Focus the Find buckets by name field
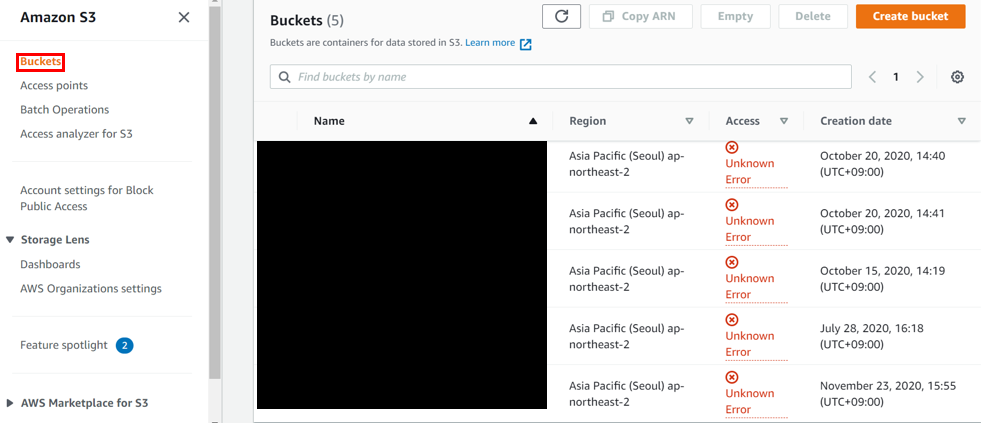The height and width of the screenshot is (423, 981). click(561, 77)
